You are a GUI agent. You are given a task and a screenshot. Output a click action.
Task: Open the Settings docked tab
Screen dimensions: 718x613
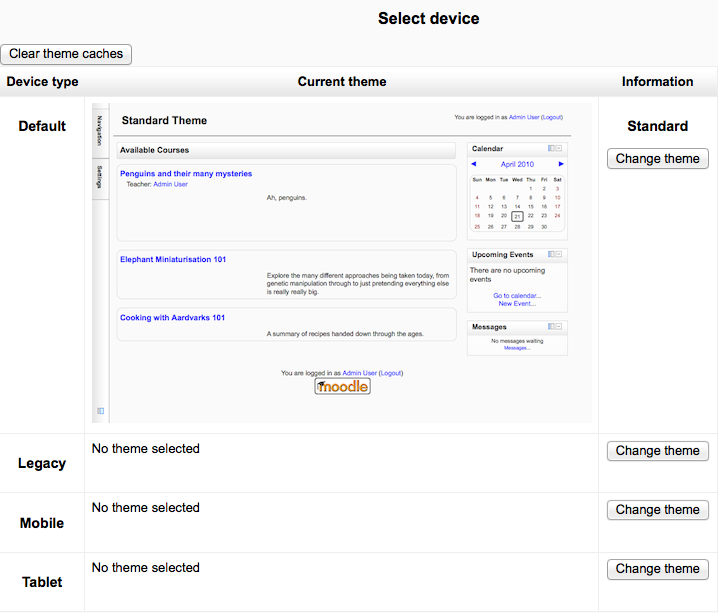click(x=100, y=178)
